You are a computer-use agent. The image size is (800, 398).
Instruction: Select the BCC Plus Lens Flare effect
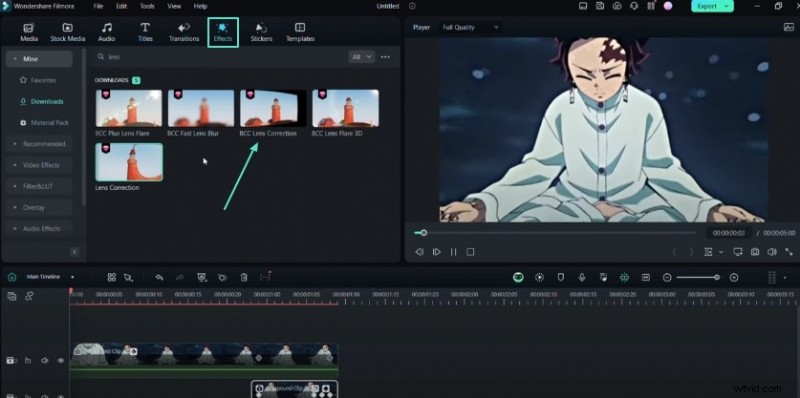129,108
